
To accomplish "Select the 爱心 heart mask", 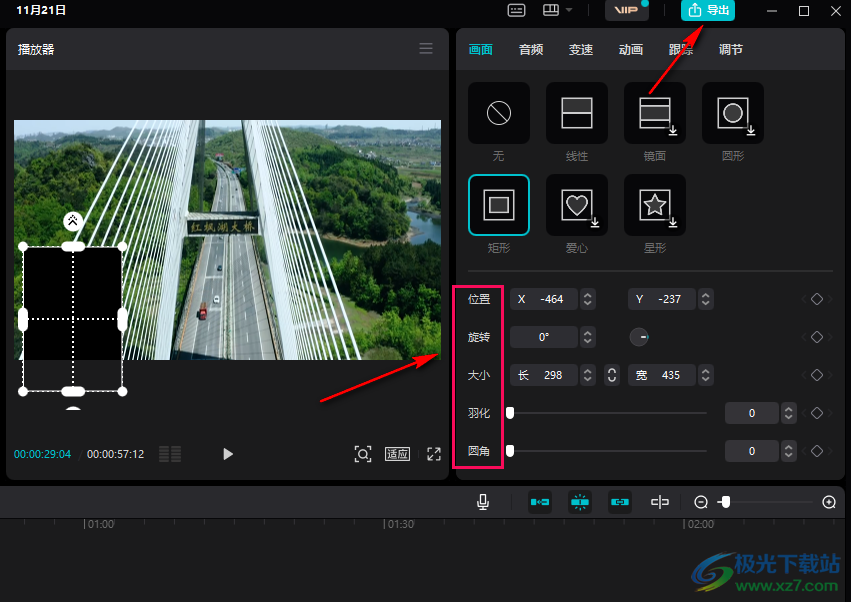I will [576, 205].
